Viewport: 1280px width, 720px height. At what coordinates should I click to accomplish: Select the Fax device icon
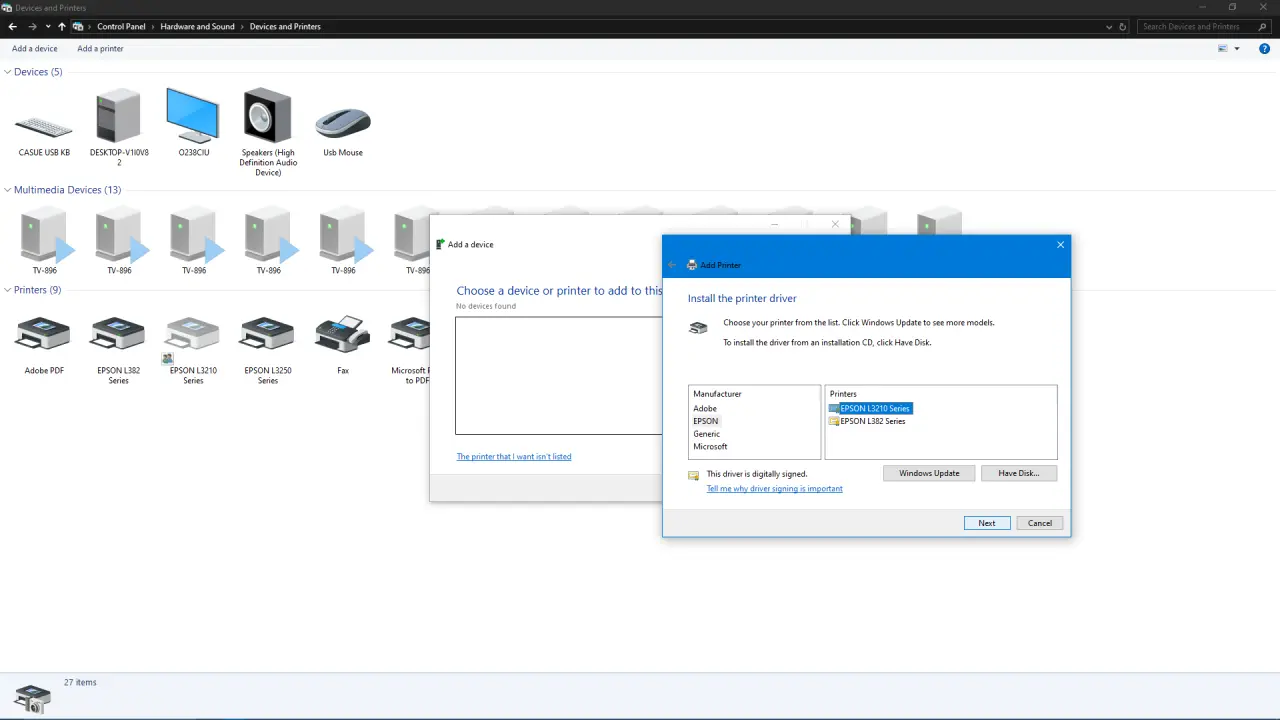click(343, 343)
